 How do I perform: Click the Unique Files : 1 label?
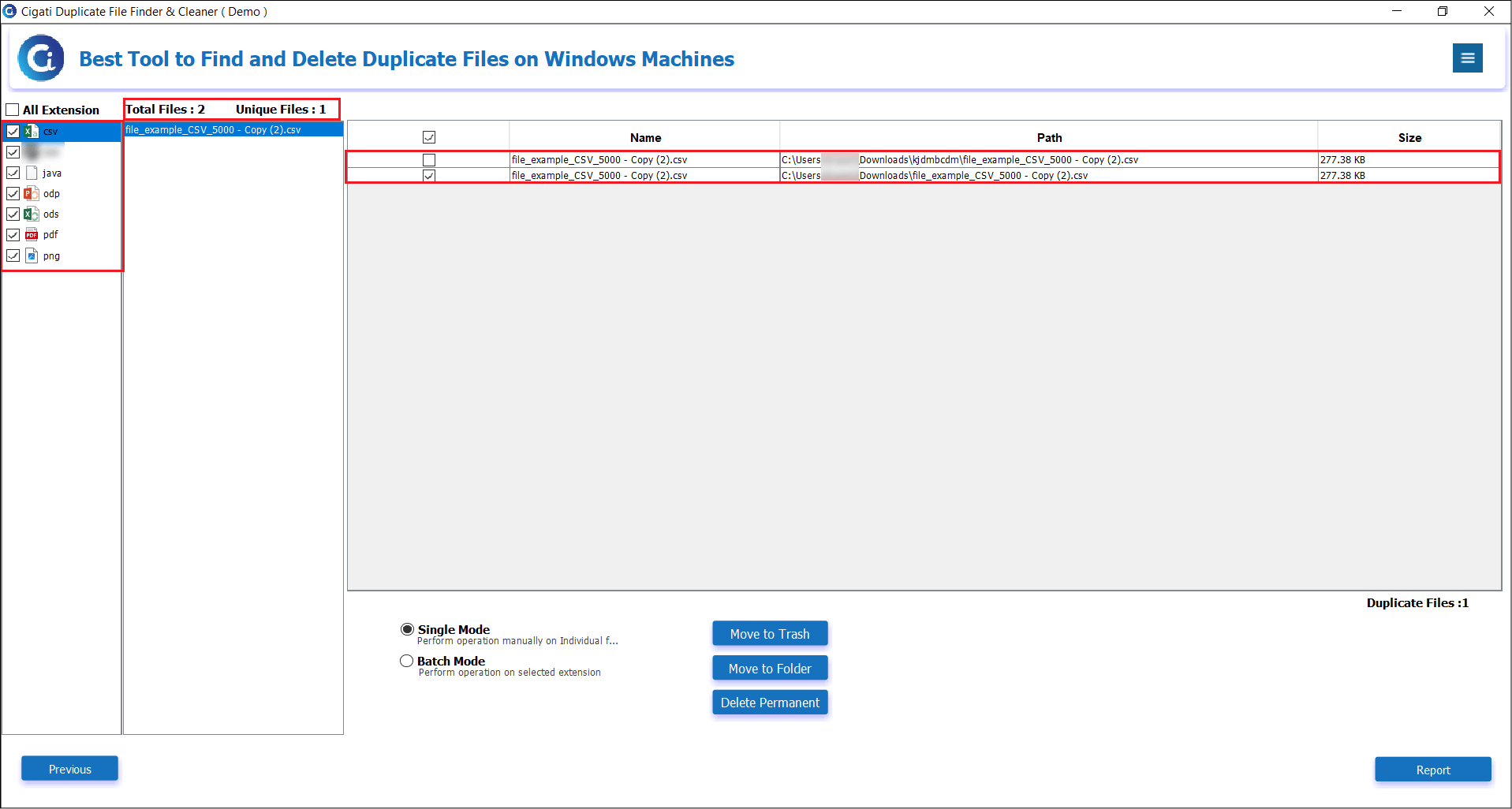tap(281, 109)
